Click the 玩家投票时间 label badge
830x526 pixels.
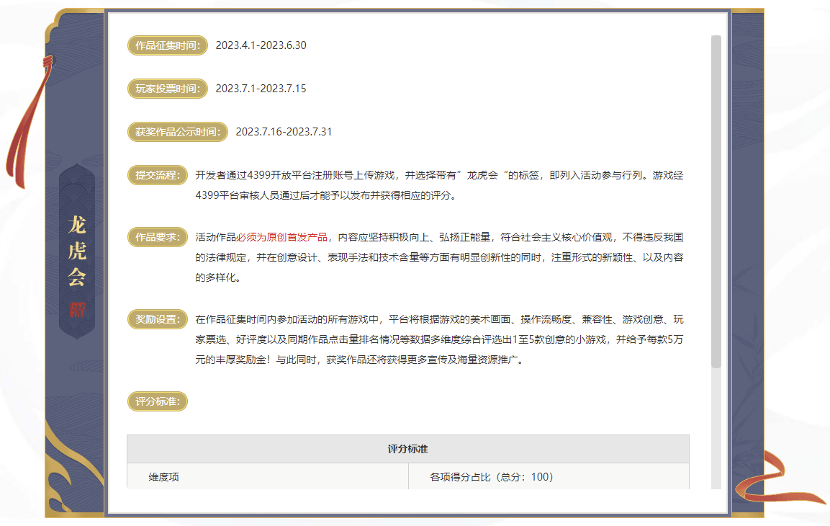tap(167, 89)
